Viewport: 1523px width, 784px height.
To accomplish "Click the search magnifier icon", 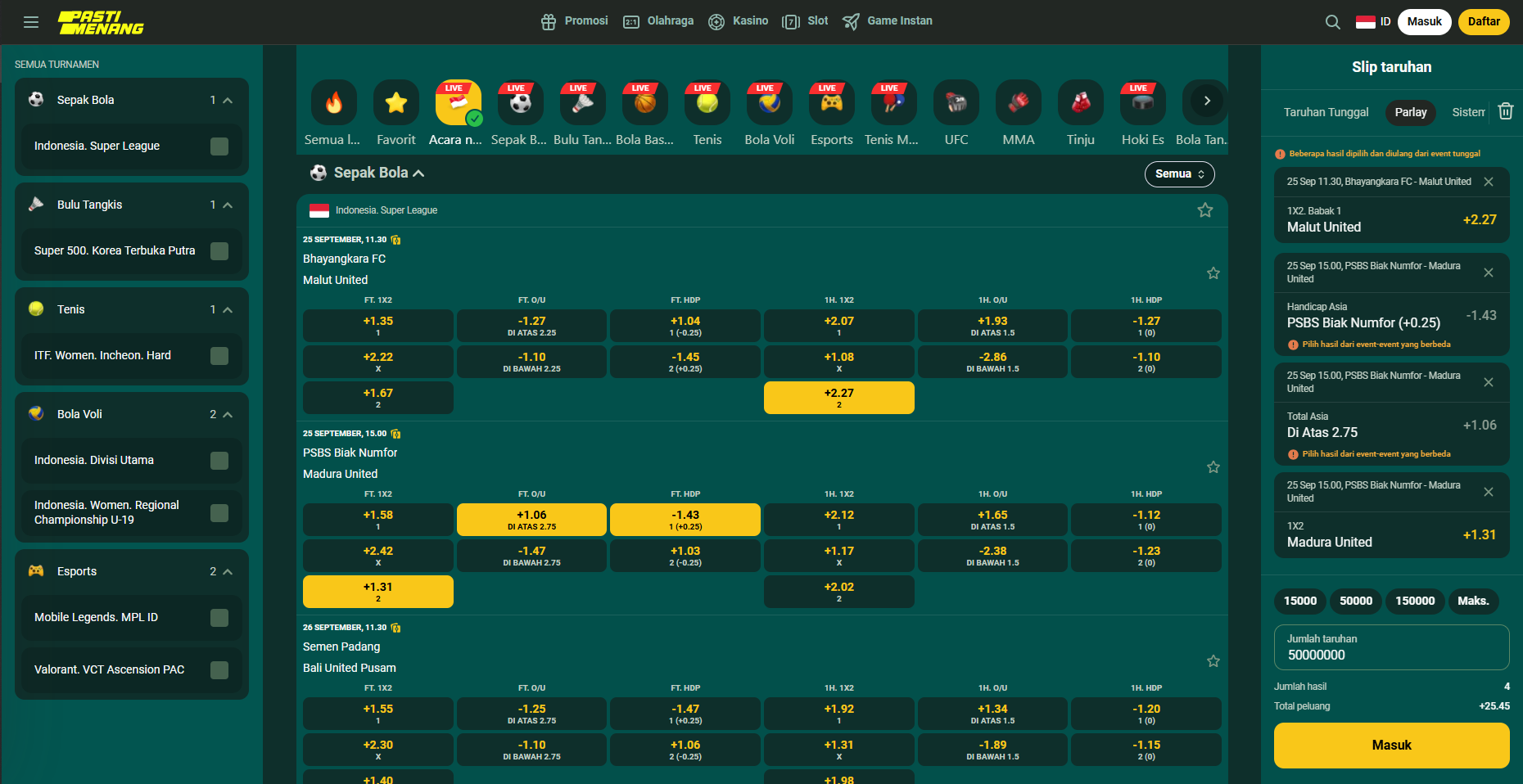I will [x=1332, y=22].
